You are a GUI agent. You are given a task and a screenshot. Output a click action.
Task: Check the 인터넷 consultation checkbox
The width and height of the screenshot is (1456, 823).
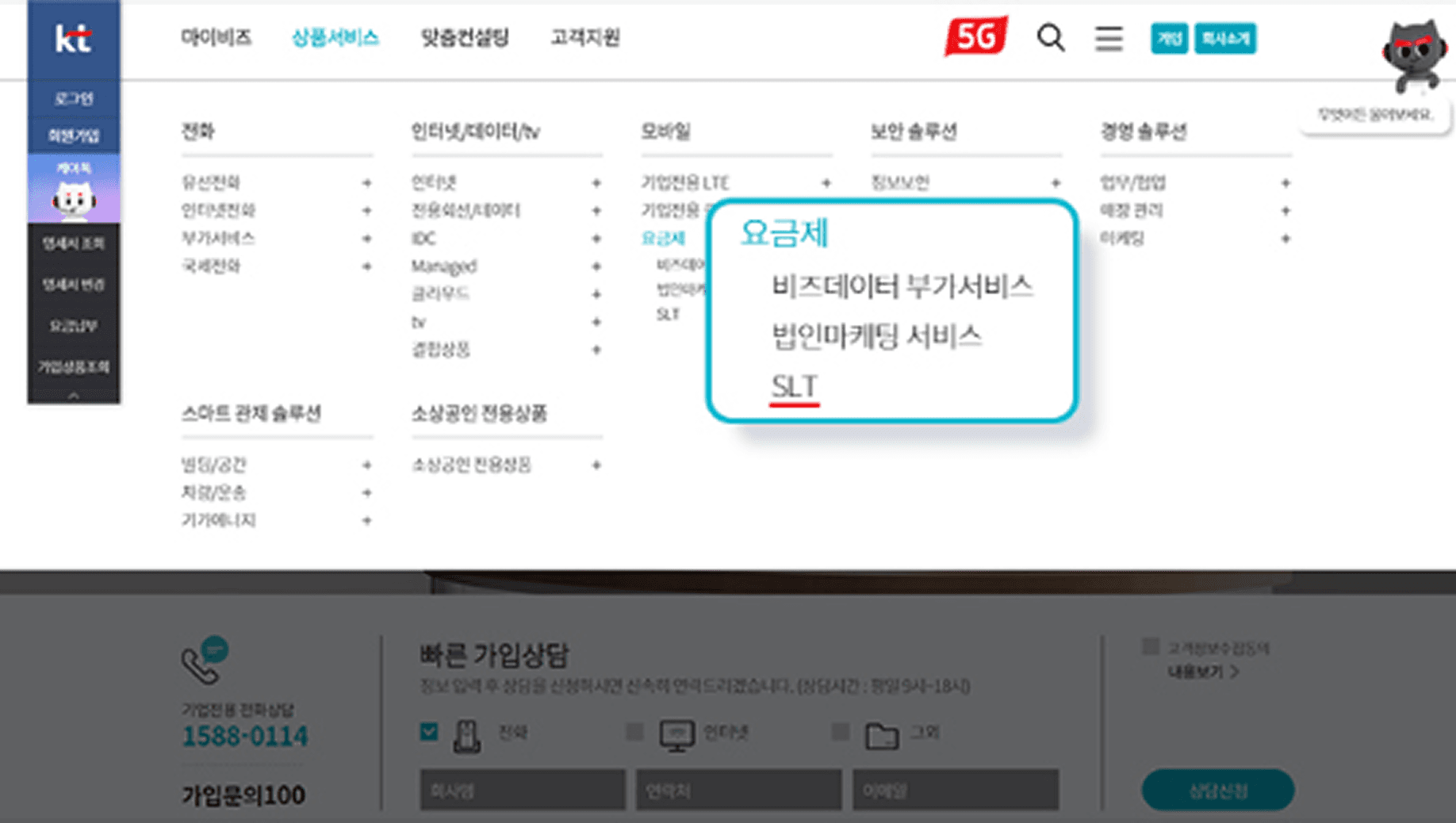(x=634, y=732)
